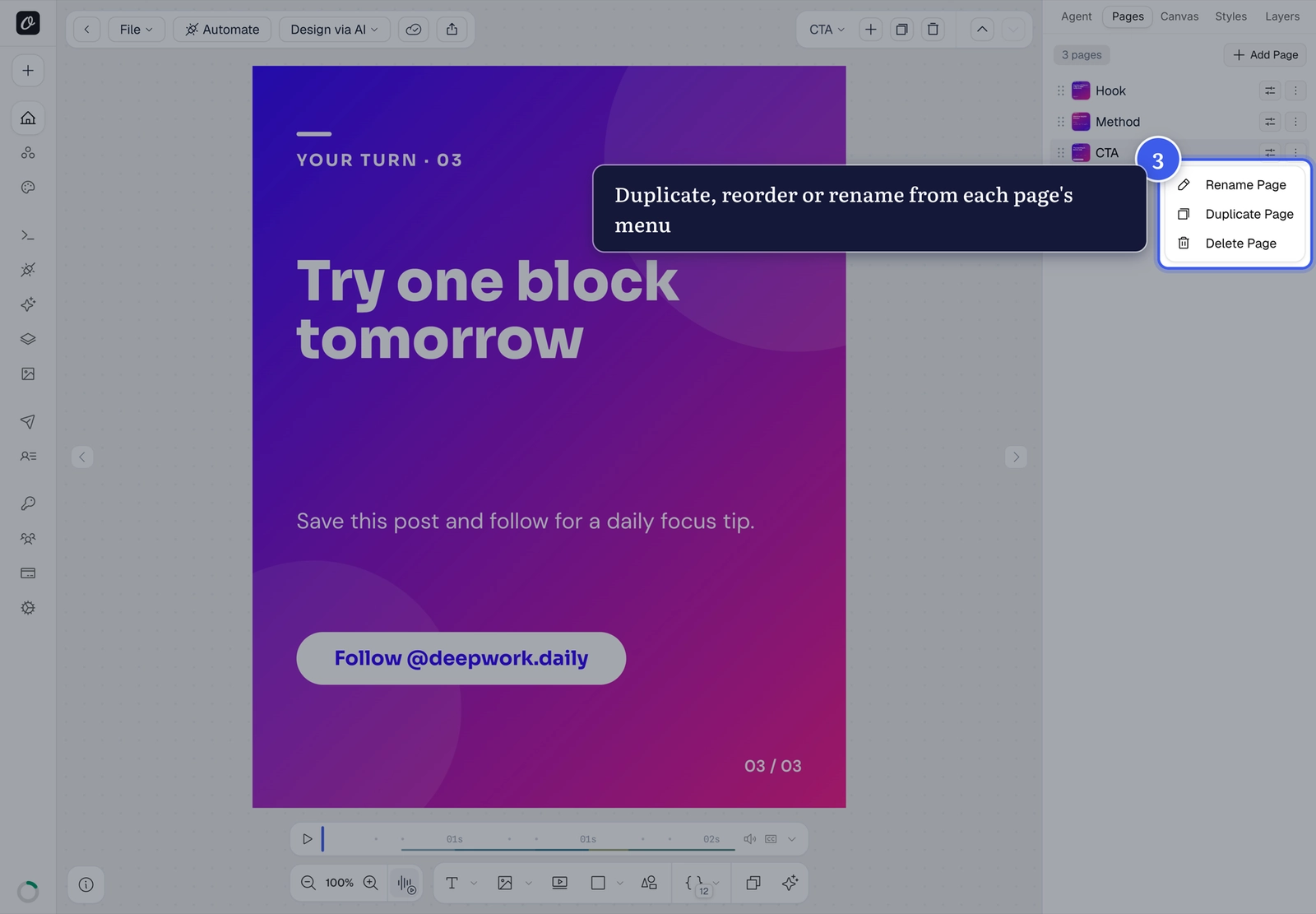This screenshot has height=914, width=1316.
Task: Go to previous page with left canvas arrow
Action: click(82, 457)
